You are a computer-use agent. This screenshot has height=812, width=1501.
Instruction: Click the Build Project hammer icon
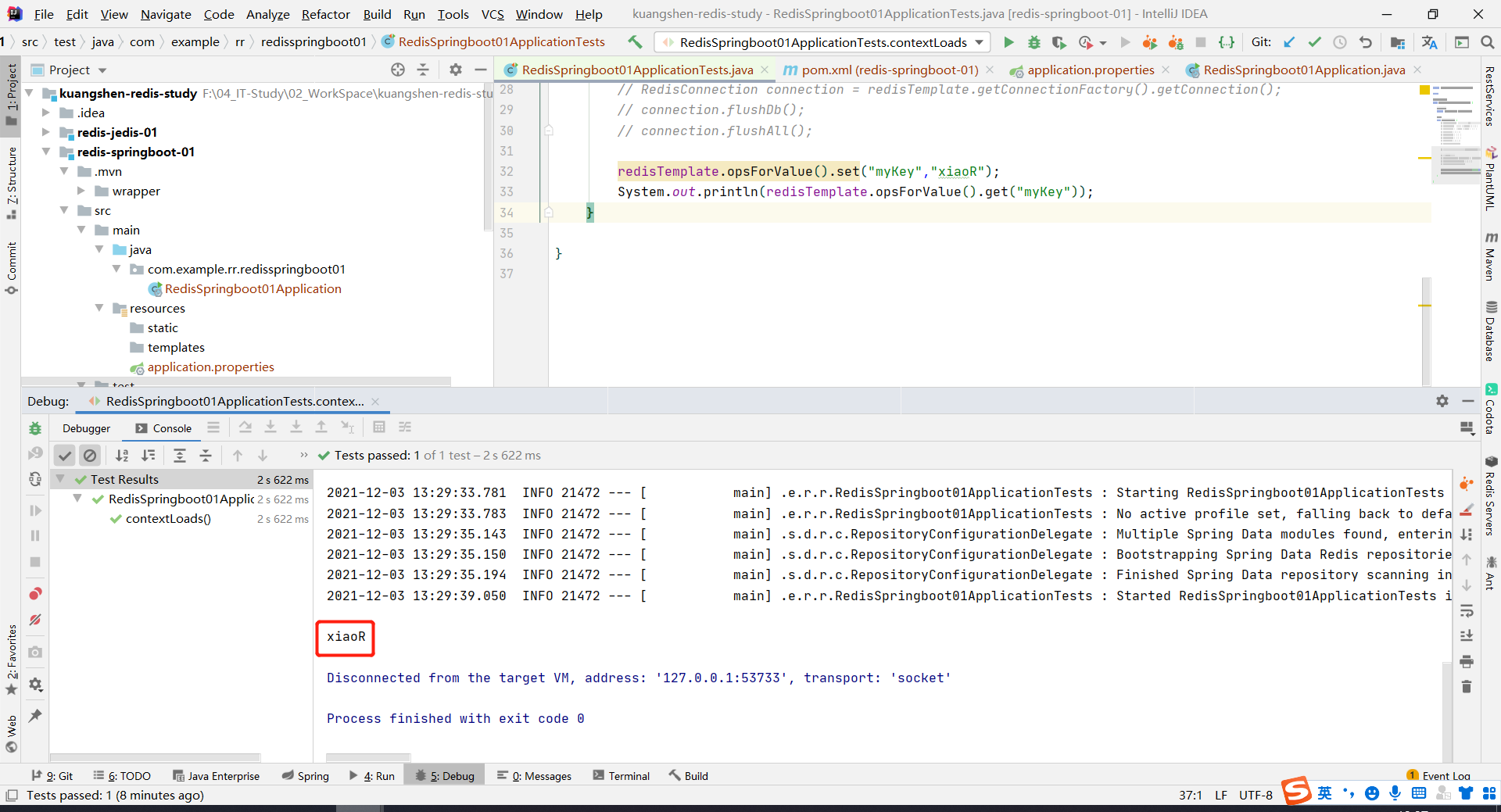point(635,42)
